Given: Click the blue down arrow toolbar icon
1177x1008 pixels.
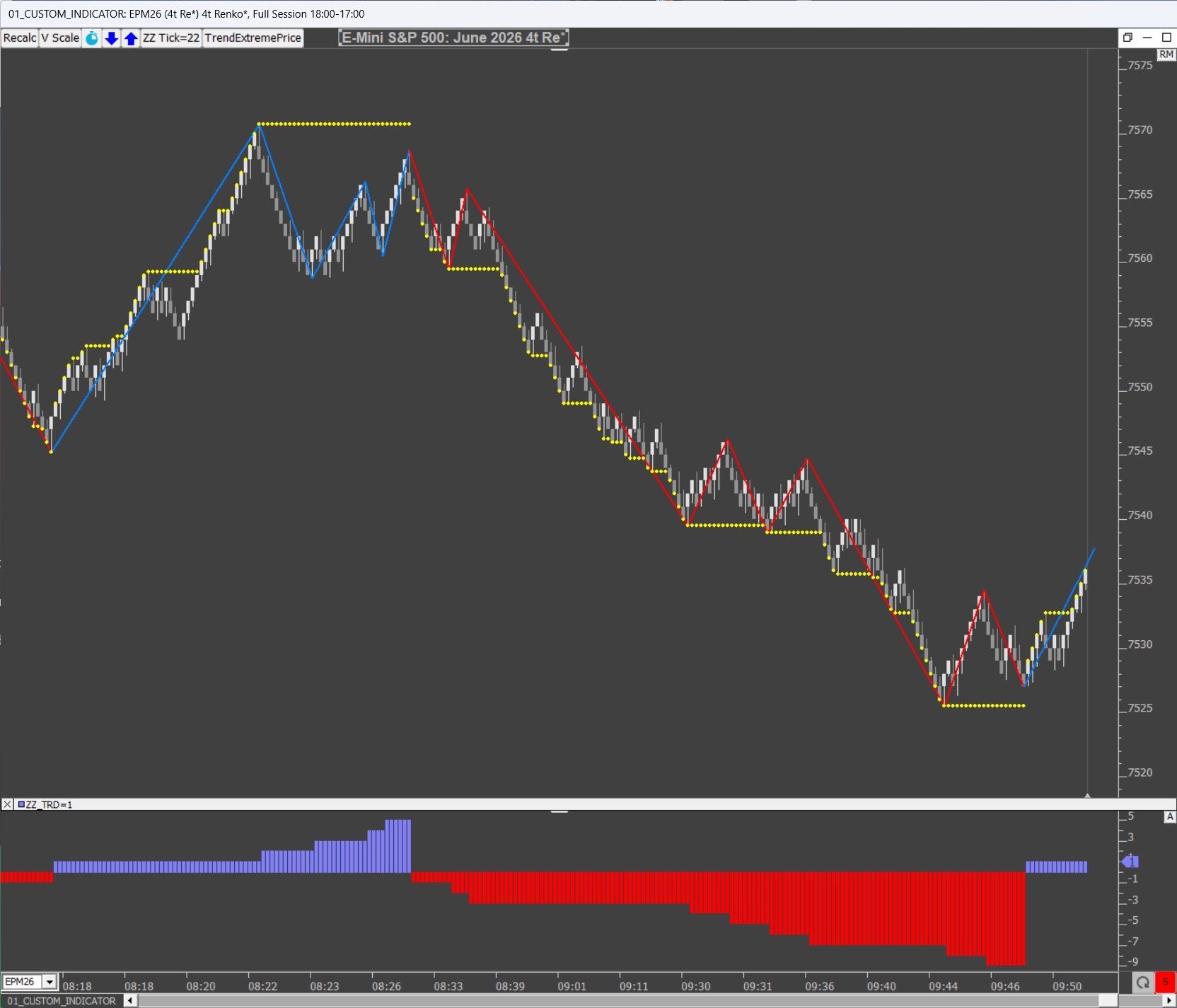Looking at the screenshot, I should click(111, 38).
